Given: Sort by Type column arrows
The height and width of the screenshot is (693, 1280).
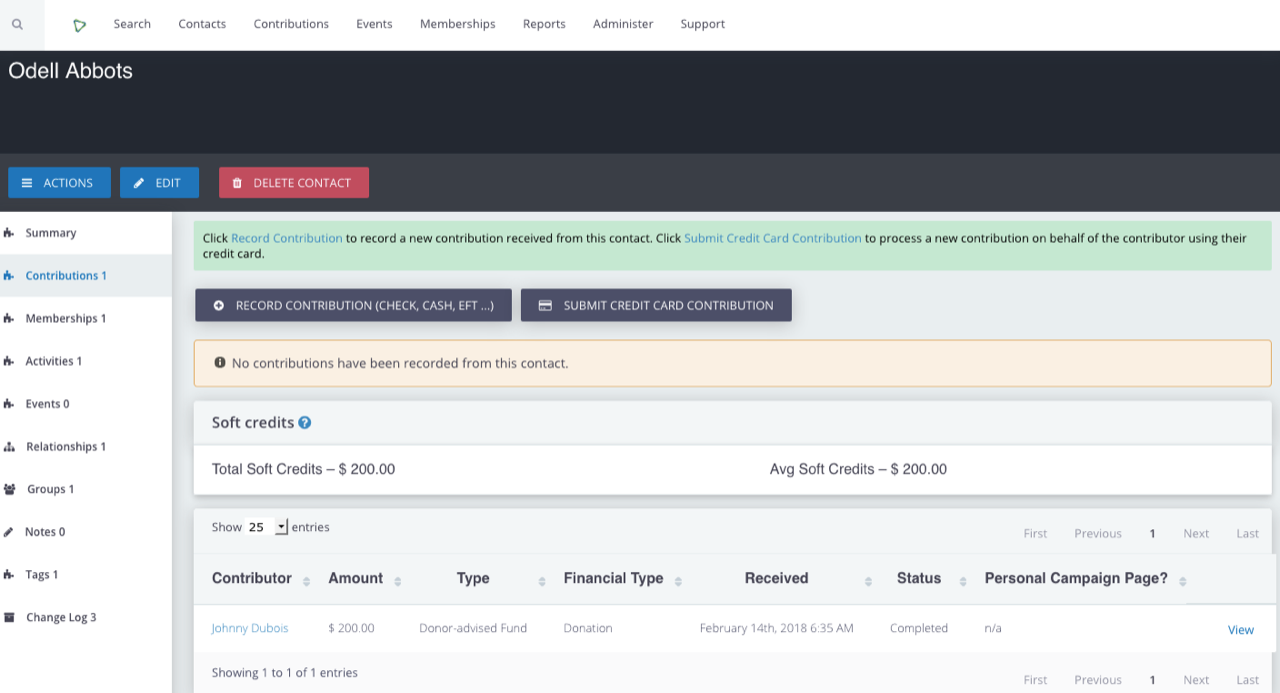Looking at the screenshot, I should tap(542, 581).
